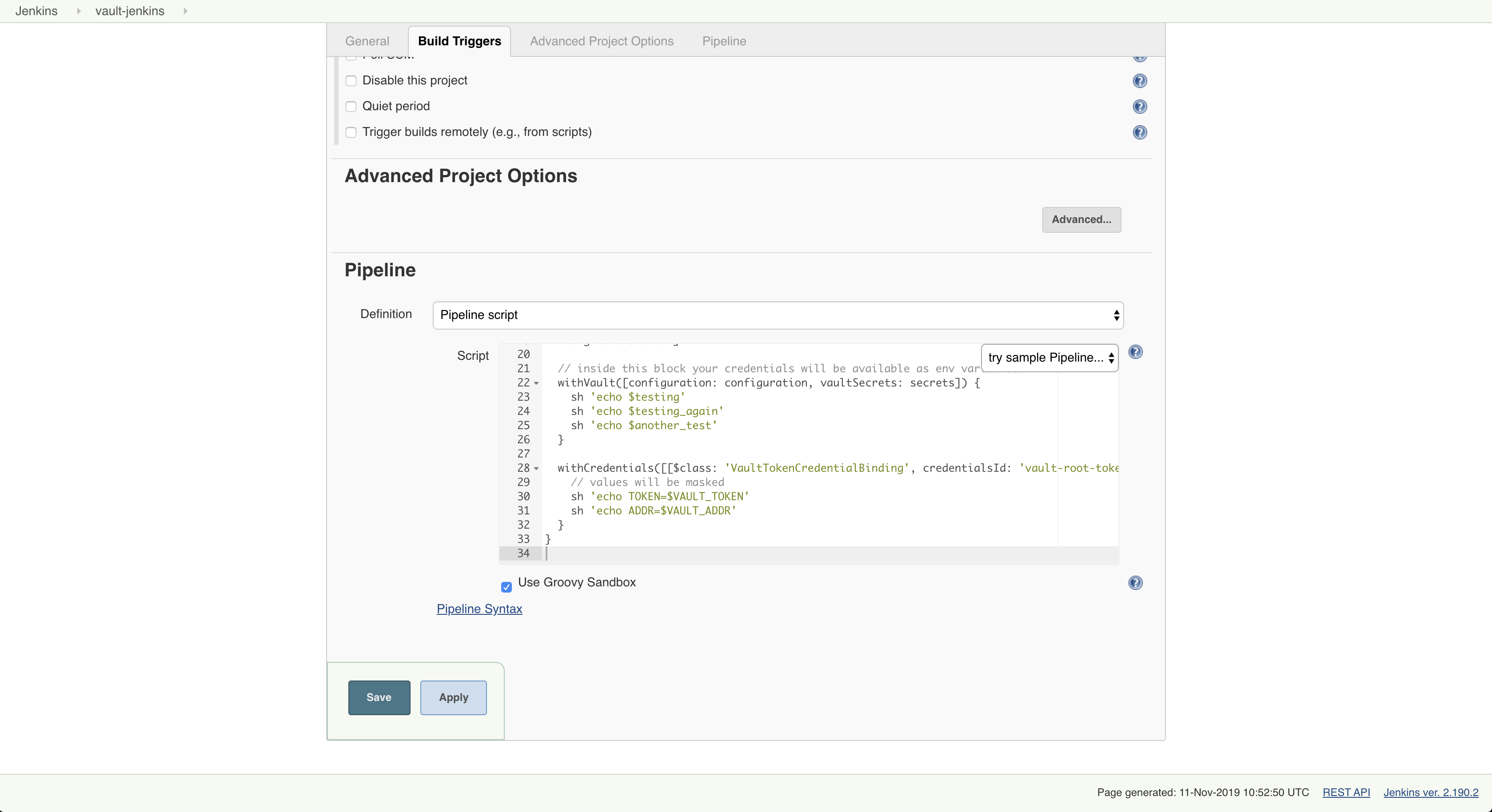Viewport: 1492px width, 812px height.
Task: Open Pipeline Syntax link
Action: click(480, 608)
